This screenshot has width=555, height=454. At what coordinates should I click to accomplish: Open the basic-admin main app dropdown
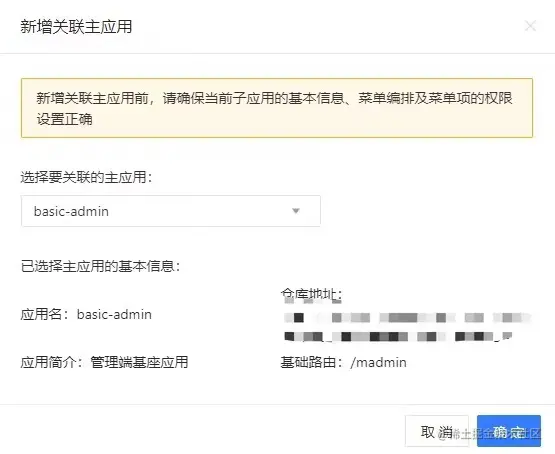coord(171,211)
